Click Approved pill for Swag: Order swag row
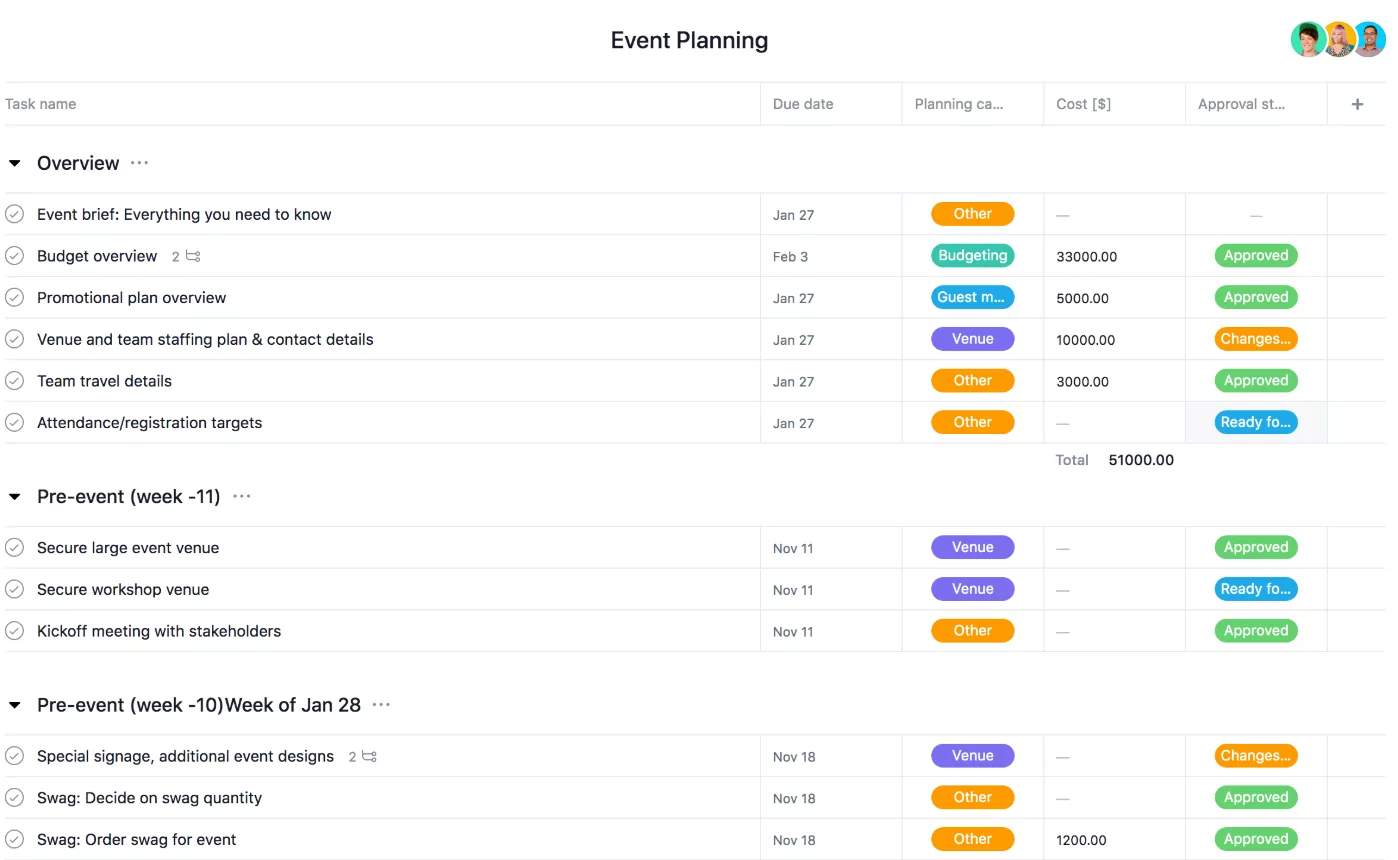 coord(1256,840)
